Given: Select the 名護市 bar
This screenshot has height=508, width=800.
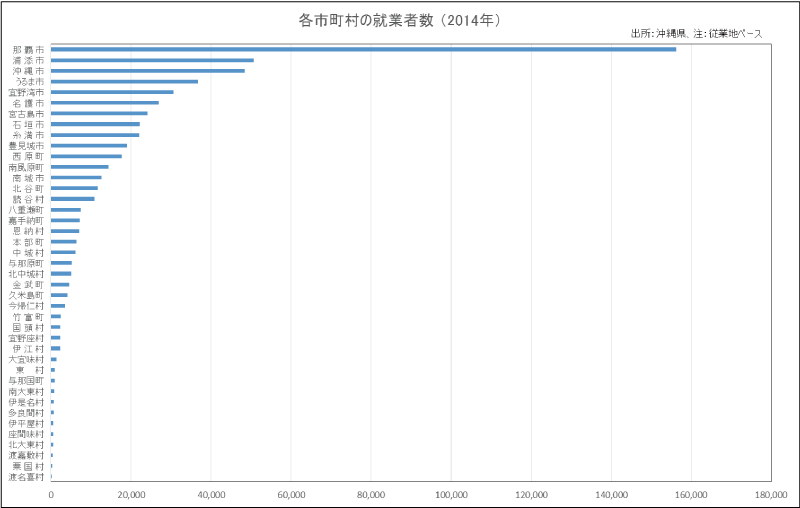Looking at the screenshot, I should pyautogui.click(x=105, y=103).
